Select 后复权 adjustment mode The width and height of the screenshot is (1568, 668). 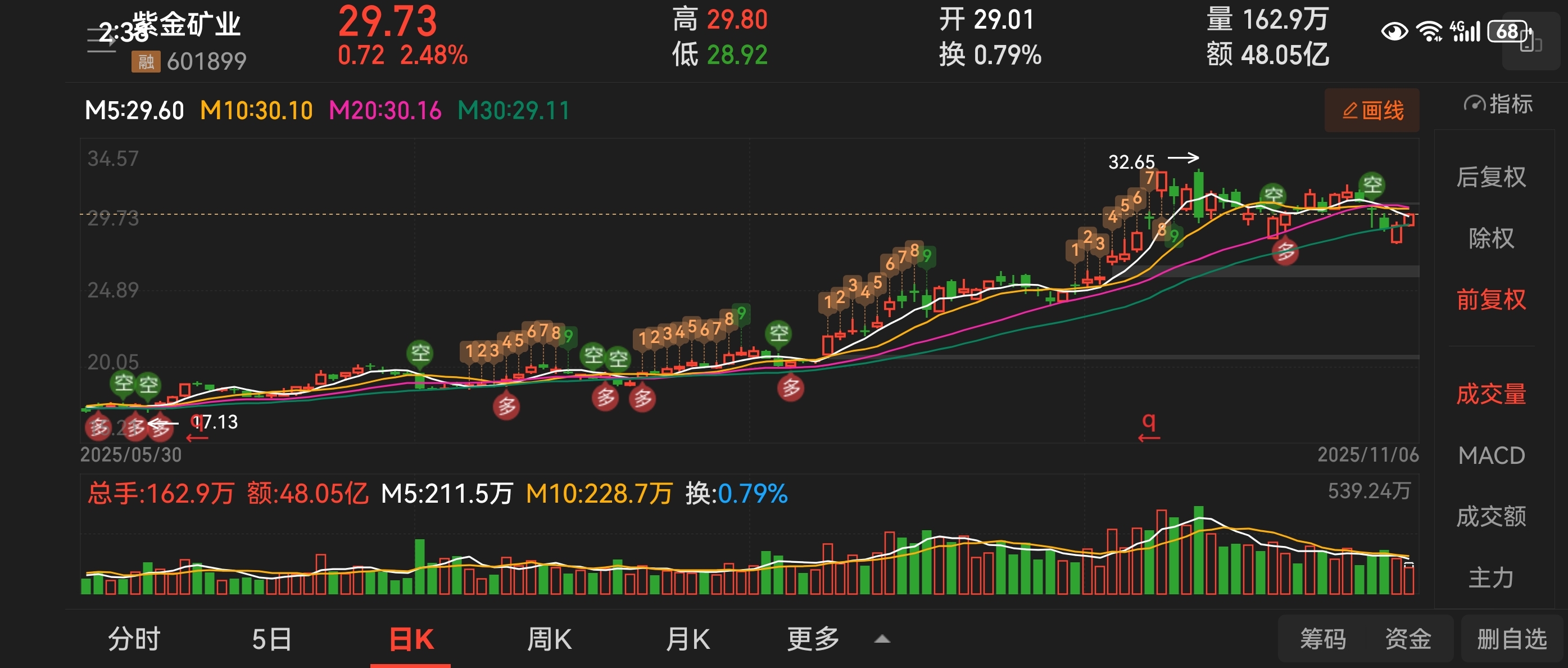tap(1490, 177)
